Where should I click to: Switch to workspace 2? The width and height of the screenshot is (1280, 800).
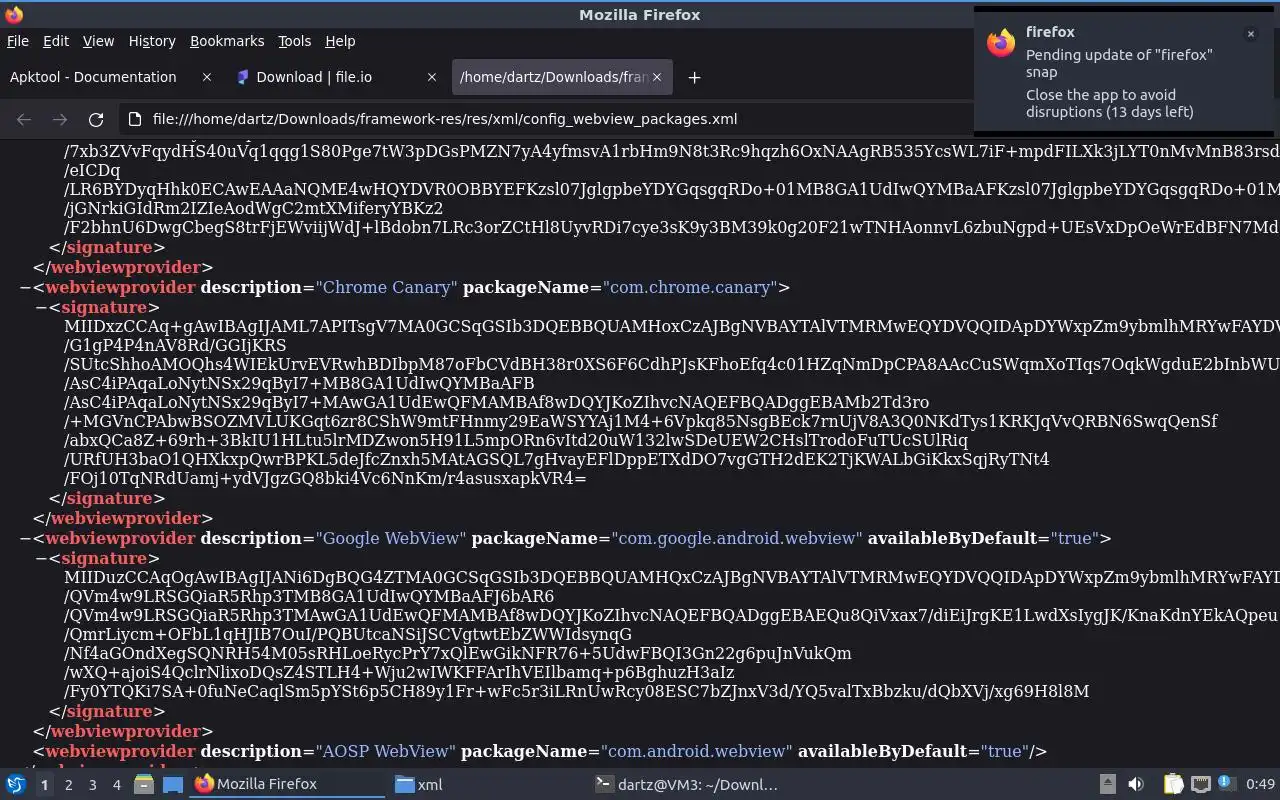click(x=68, y=785)
